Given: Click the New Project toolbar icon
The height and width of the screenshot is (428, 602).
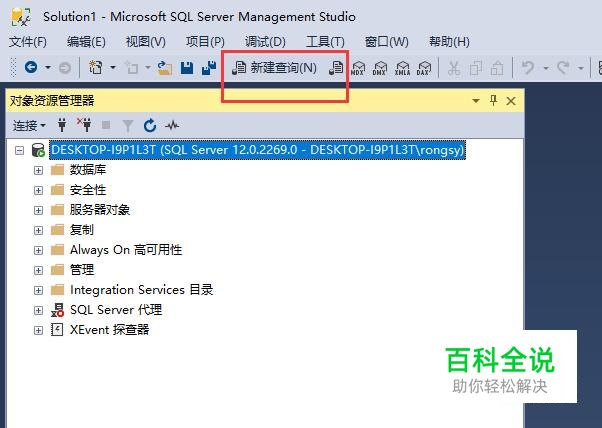Looking at the screenshot, I should point(95,68).
